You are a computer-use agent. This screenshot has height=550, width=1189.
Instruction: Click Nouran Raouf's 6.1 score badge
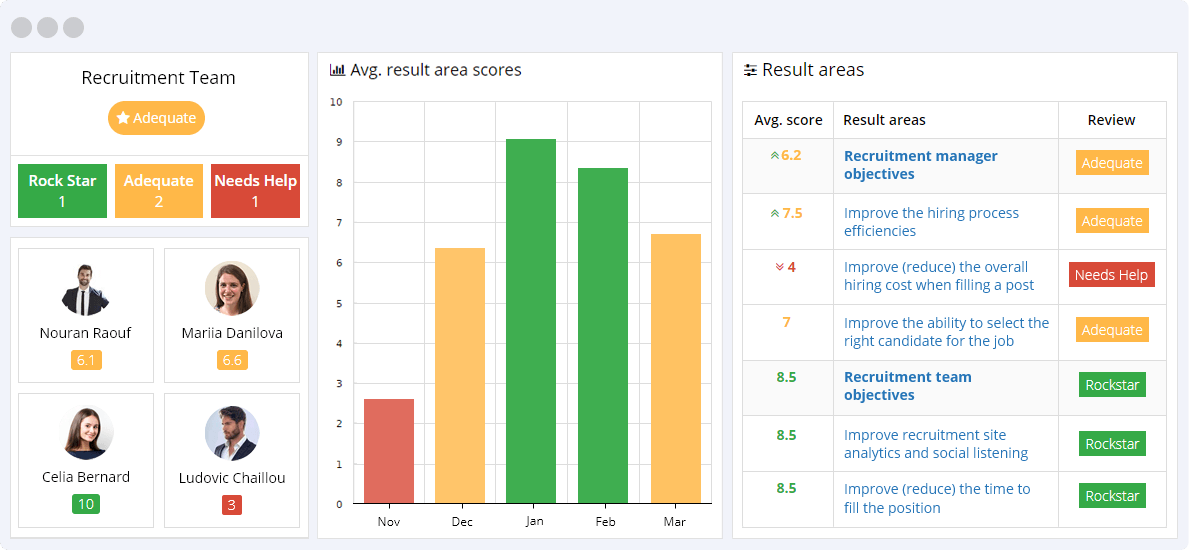coord(86,360)
